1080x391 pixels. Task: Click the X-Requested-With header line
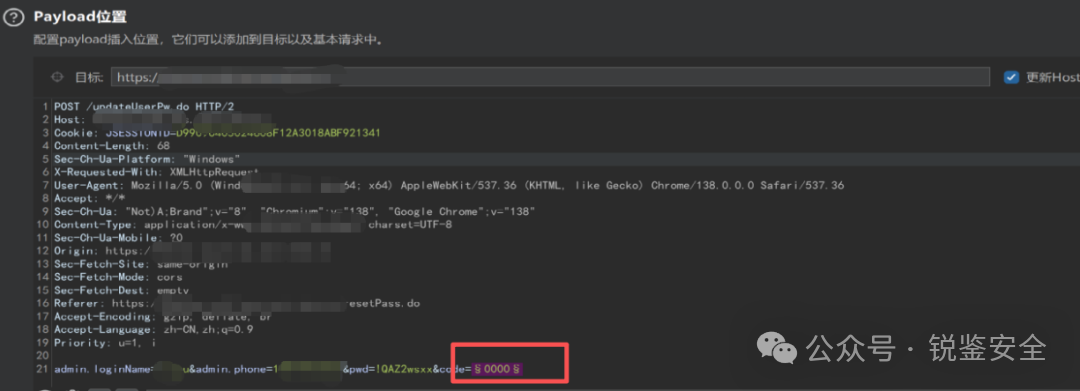(156, 172)
